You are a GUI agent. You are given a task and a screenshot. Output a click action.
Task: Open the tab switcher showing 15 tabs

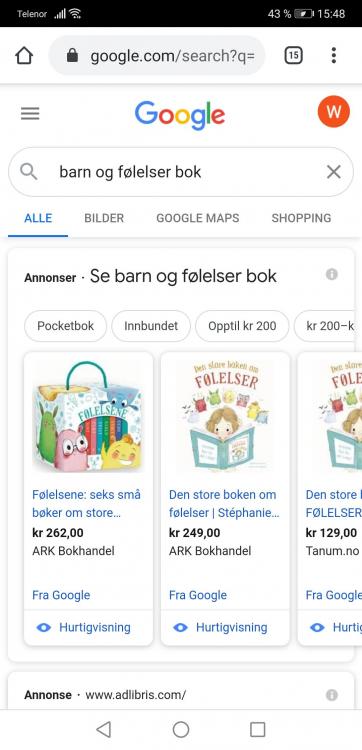[x=293, y=55]
